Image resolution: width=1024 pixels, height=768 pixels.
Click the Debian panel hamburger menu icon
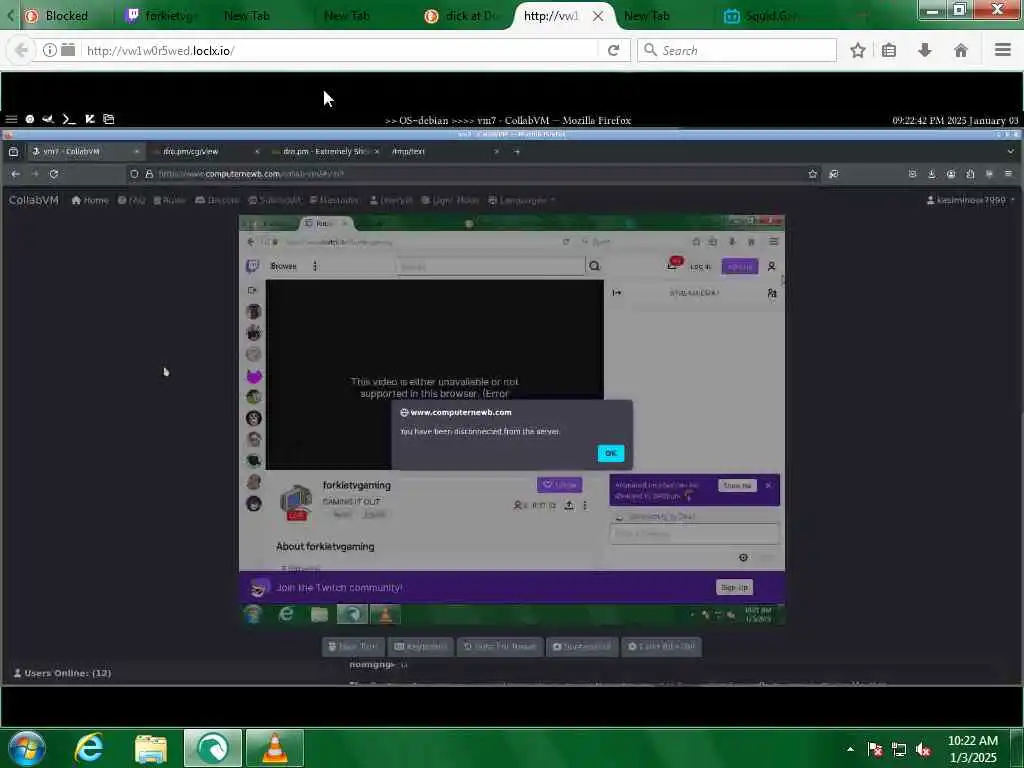[x=11, y=119]
